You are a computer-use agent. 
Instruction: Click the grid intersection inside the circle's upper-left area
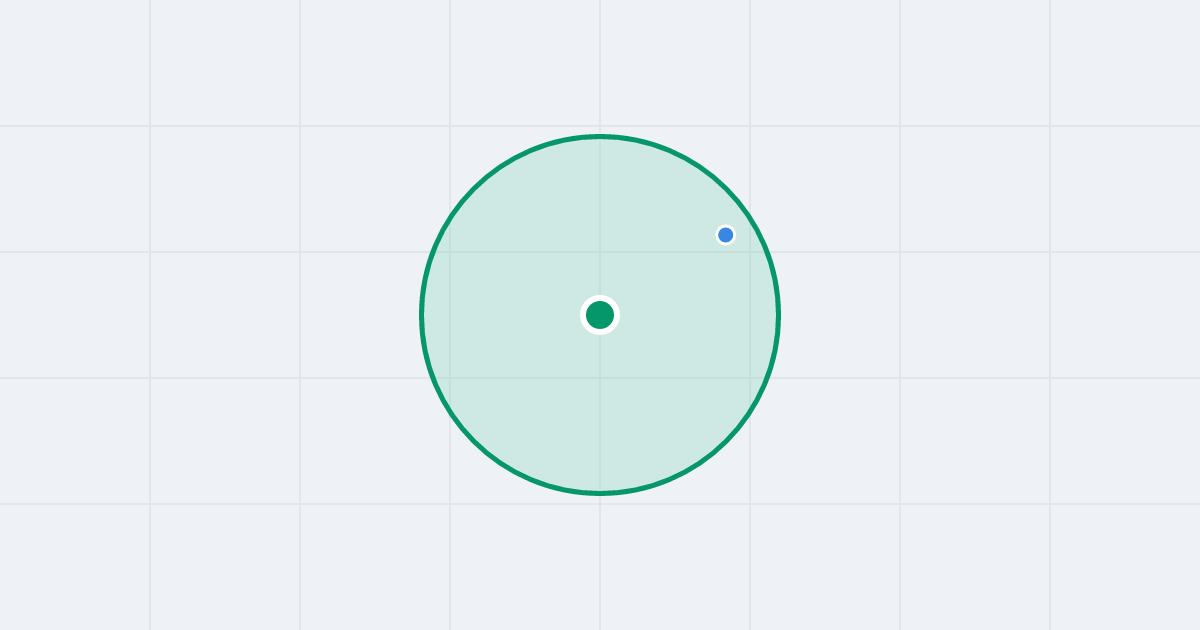click(x=450, y=252)
